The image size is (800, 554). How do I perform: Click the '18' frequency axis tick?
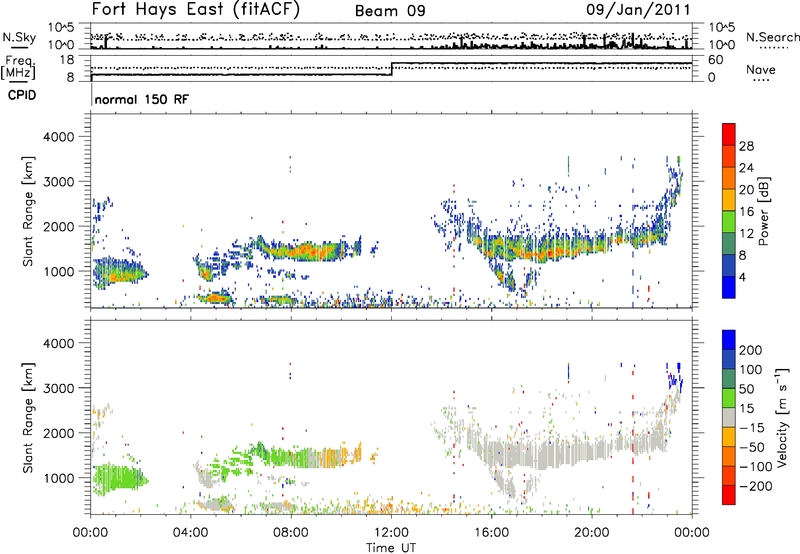click(67, 60)
